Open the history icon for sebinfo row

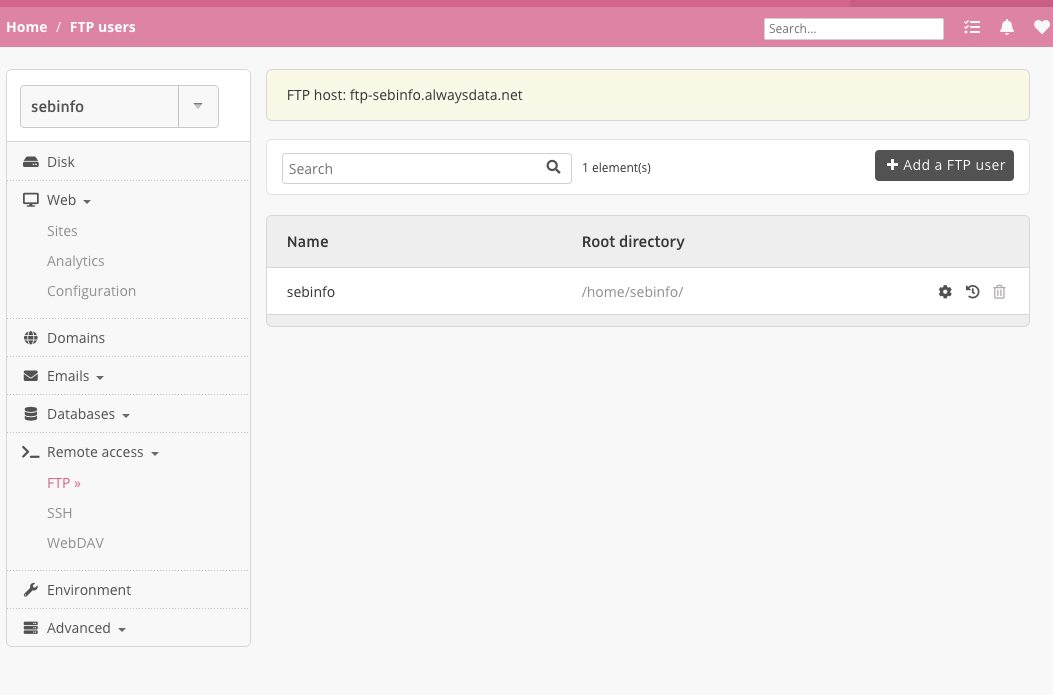tap(972, 292)
